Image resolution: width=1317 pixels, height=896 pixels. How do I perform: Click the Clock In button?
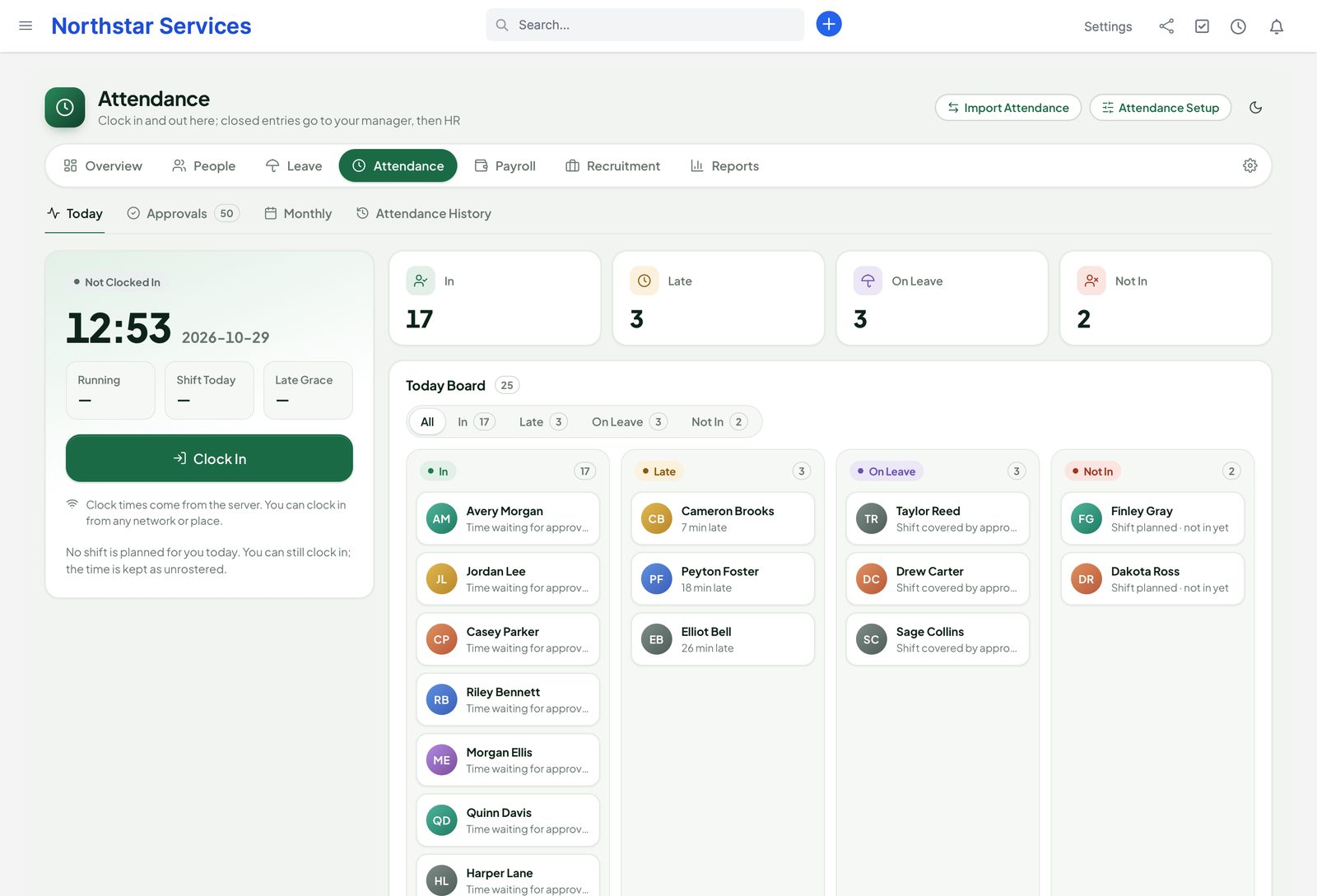click(x=209, y=458)
